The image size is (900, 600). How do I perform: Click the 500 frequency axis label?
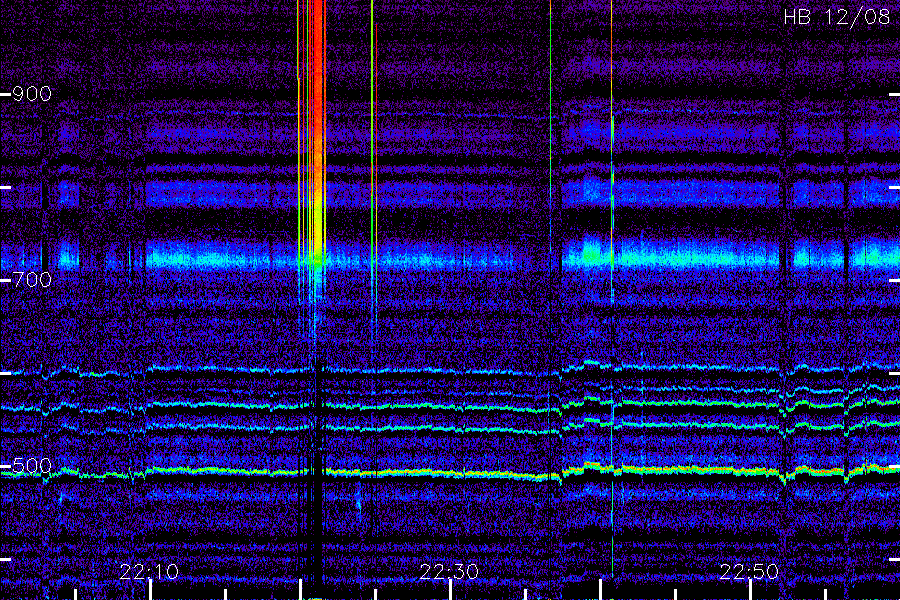tap(32, 466)
